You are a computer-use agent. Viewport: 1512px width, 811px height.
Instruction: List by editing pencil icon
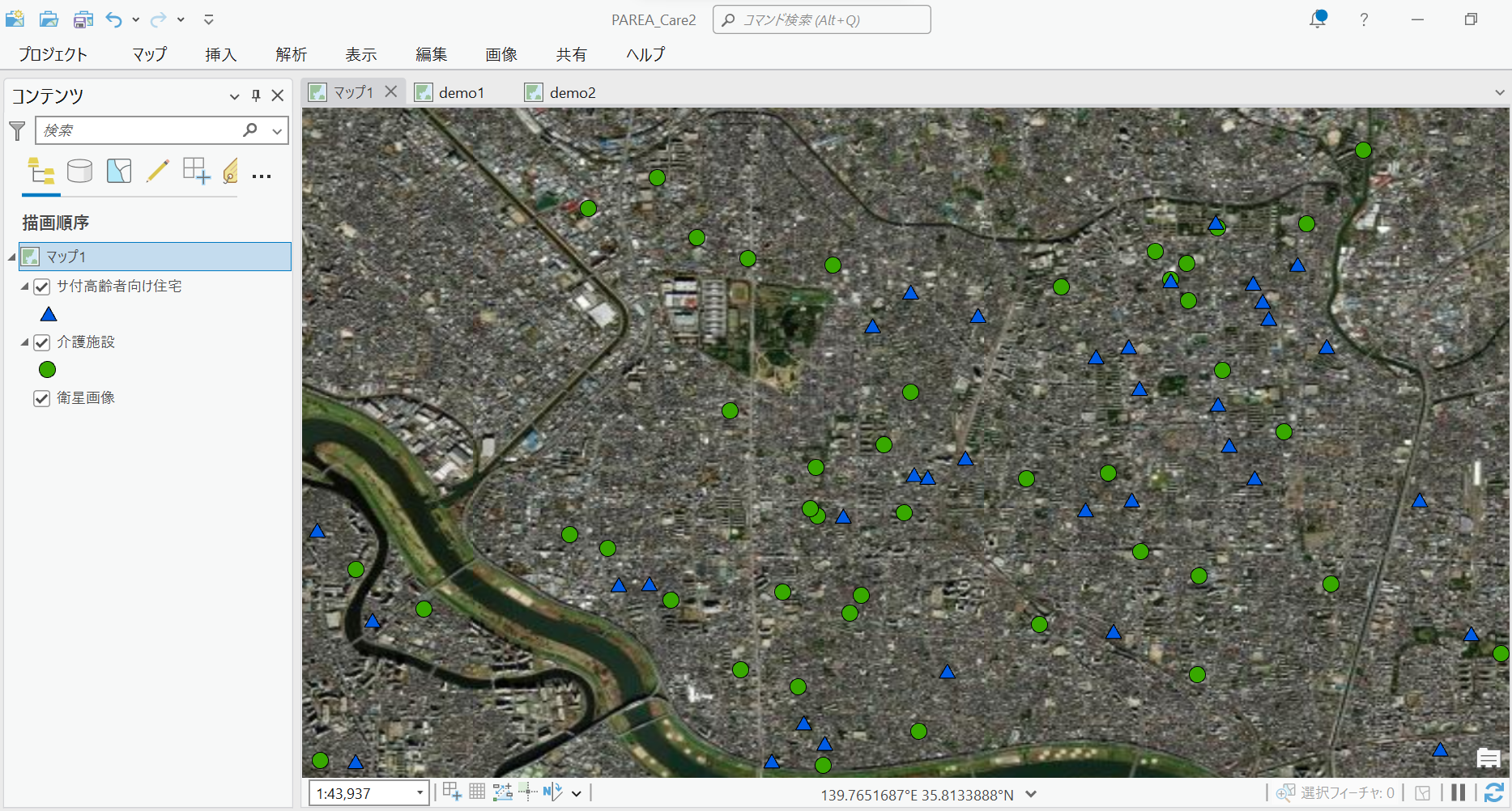point(158,171)
